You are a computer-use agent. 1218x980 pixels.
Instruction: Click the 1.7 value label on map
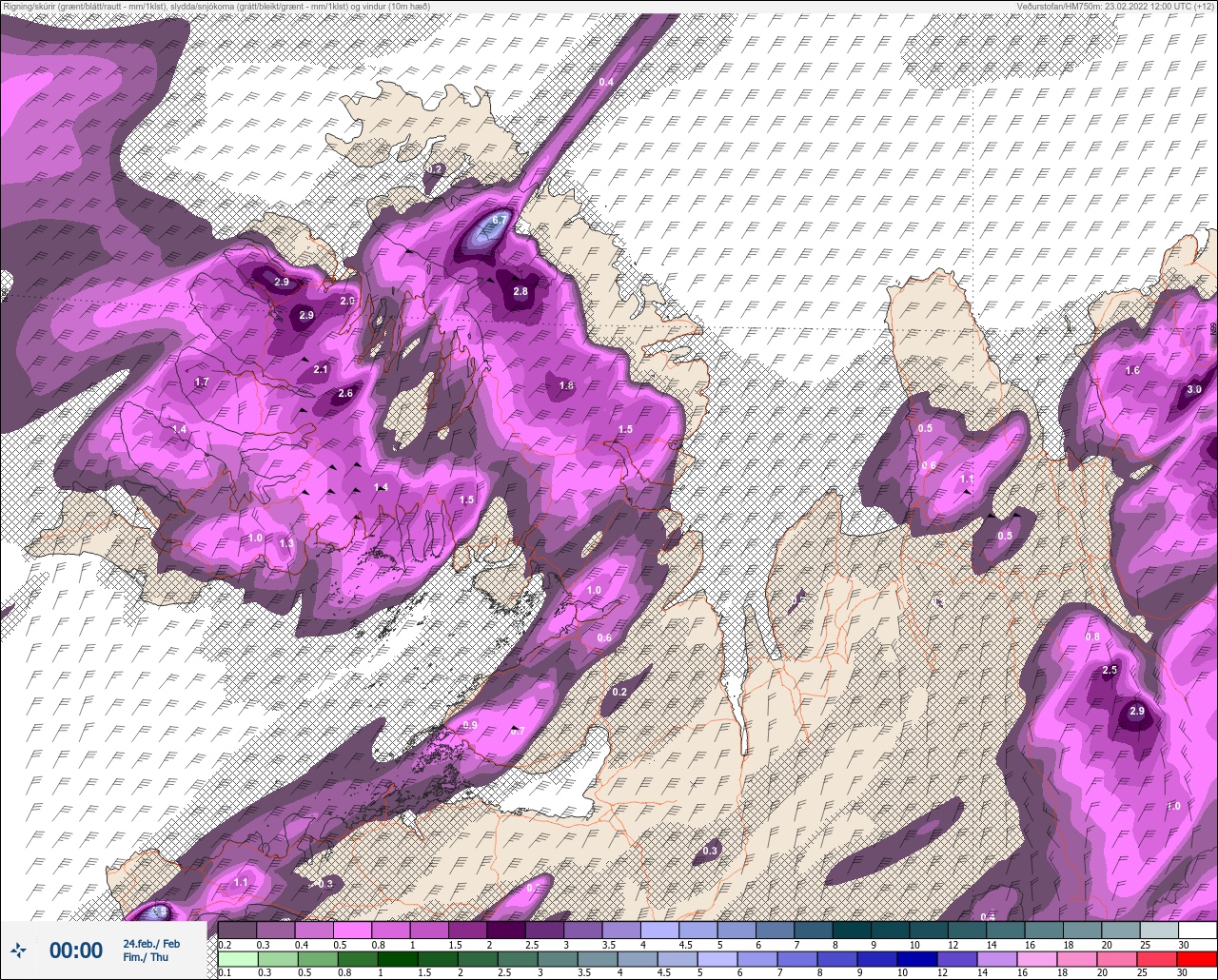click(x=201, y=382)
